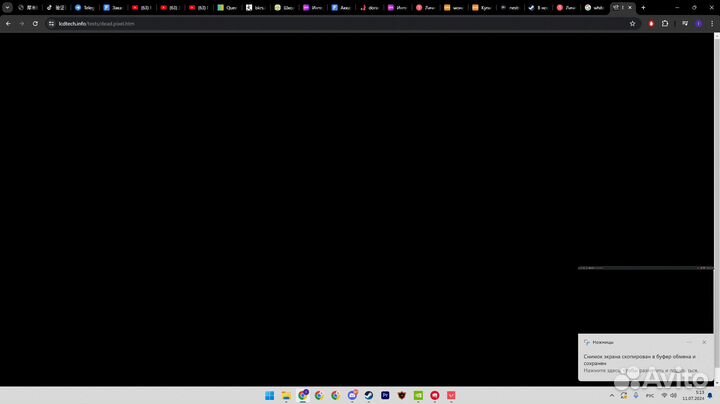
Task: Open the volume tray icon
Action: [673, 395]
